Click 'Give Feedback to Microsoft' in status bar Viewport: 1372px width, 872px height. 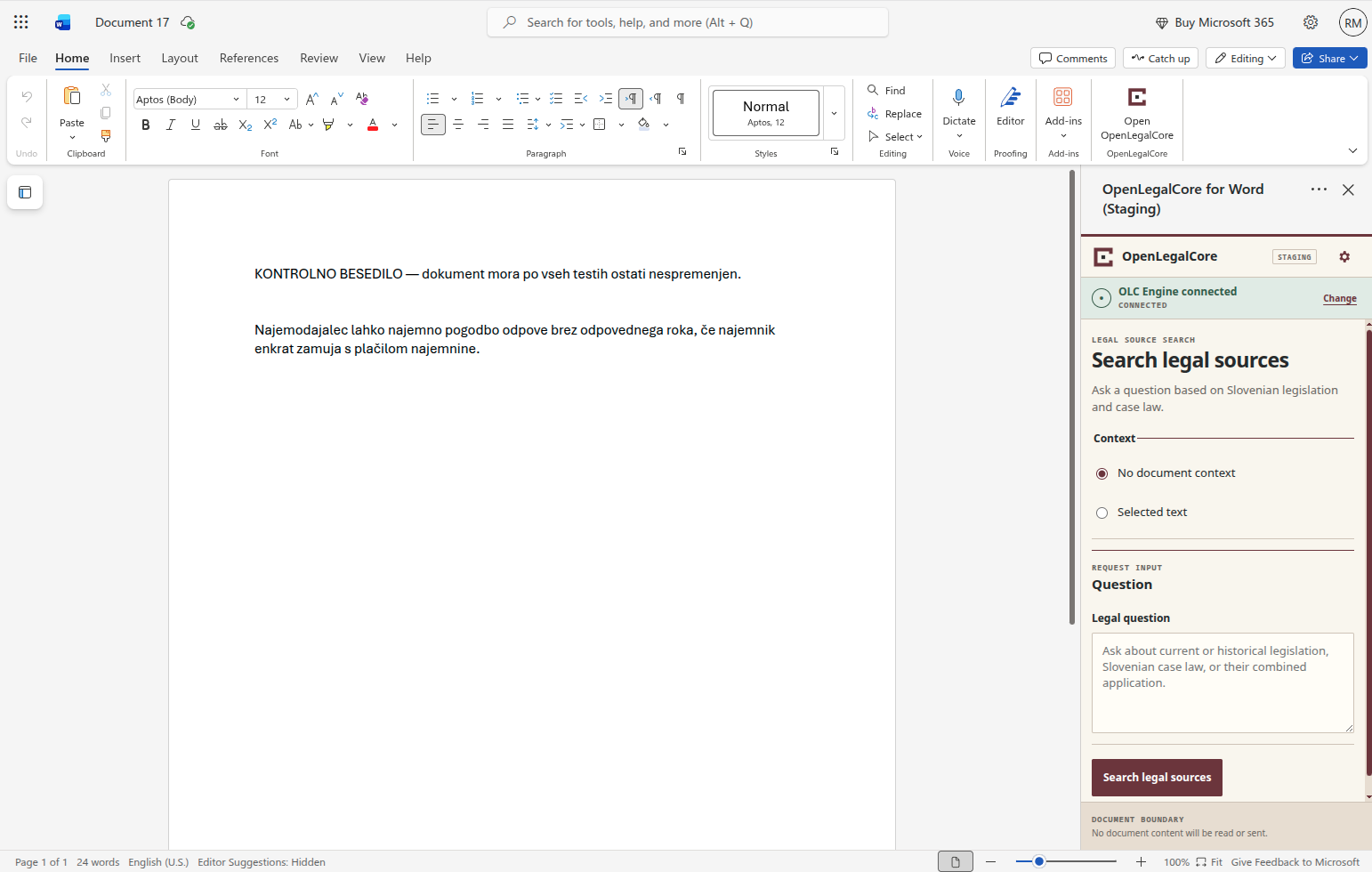tap(1295, 861)
